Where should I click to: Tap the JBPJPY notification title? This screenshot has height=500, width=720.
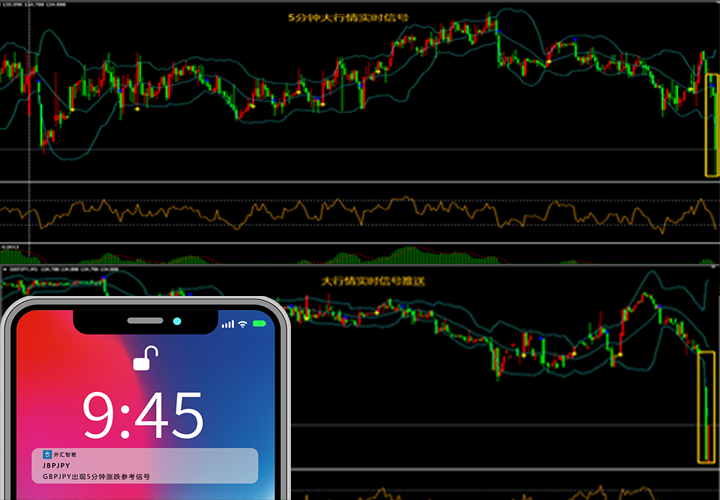58,466
